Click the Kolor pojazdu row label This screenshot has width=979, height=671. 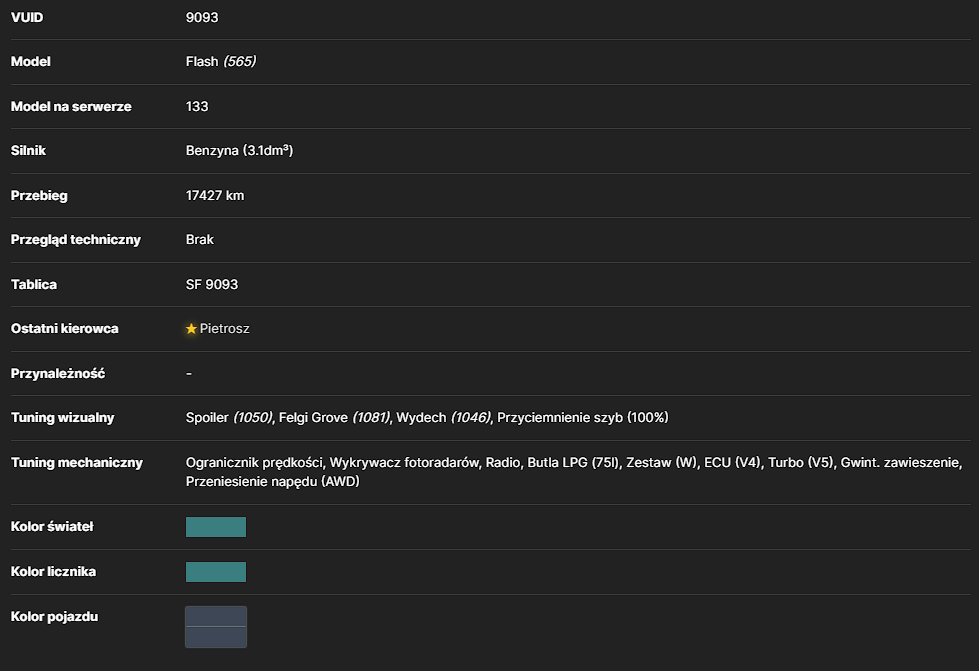point(54,617)
